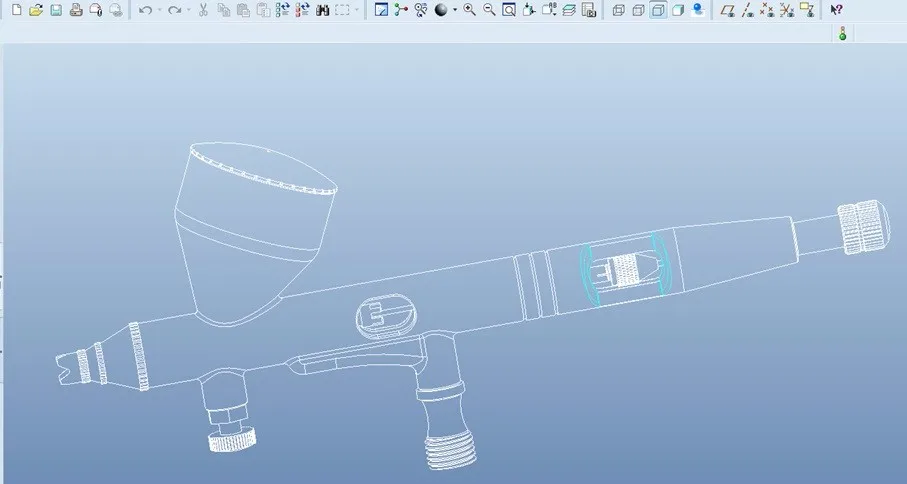Image resolution: width=907 pixels, height=484 pixels.
Task: Open the Layers stack icon
Action: (x=569, y=9)
